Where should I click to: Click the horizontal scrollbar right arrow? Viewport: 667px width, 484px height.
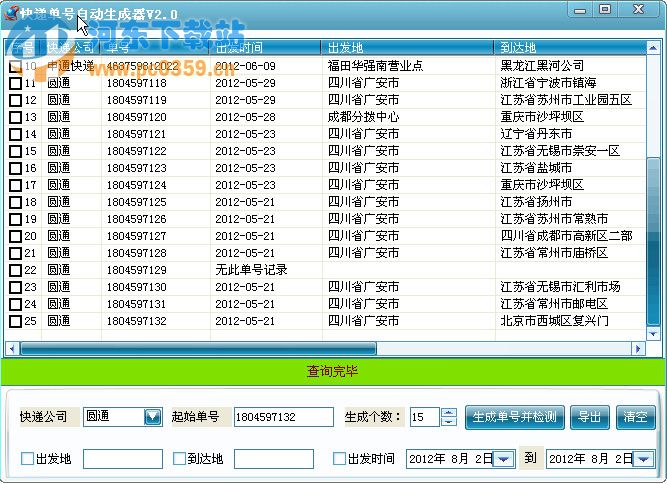point(638,349)
